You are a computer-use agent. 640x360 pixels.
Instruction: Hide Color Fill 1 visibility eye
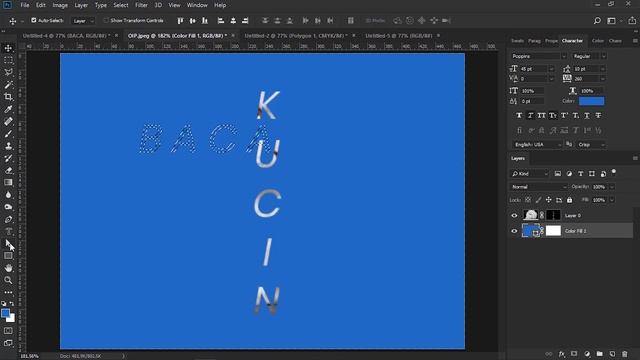514,231
